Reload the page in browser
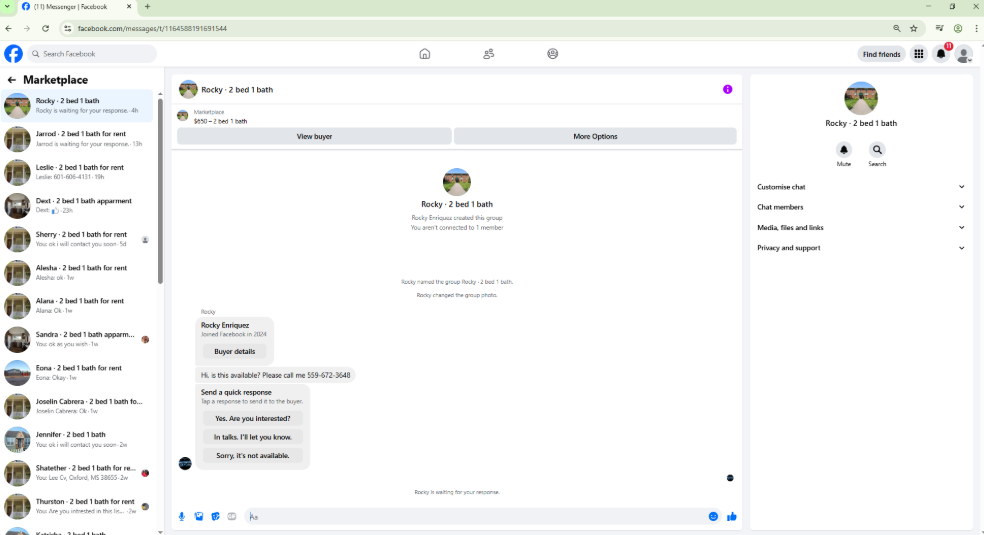Viewport: 984px width, 535px height. pos(45,28)
